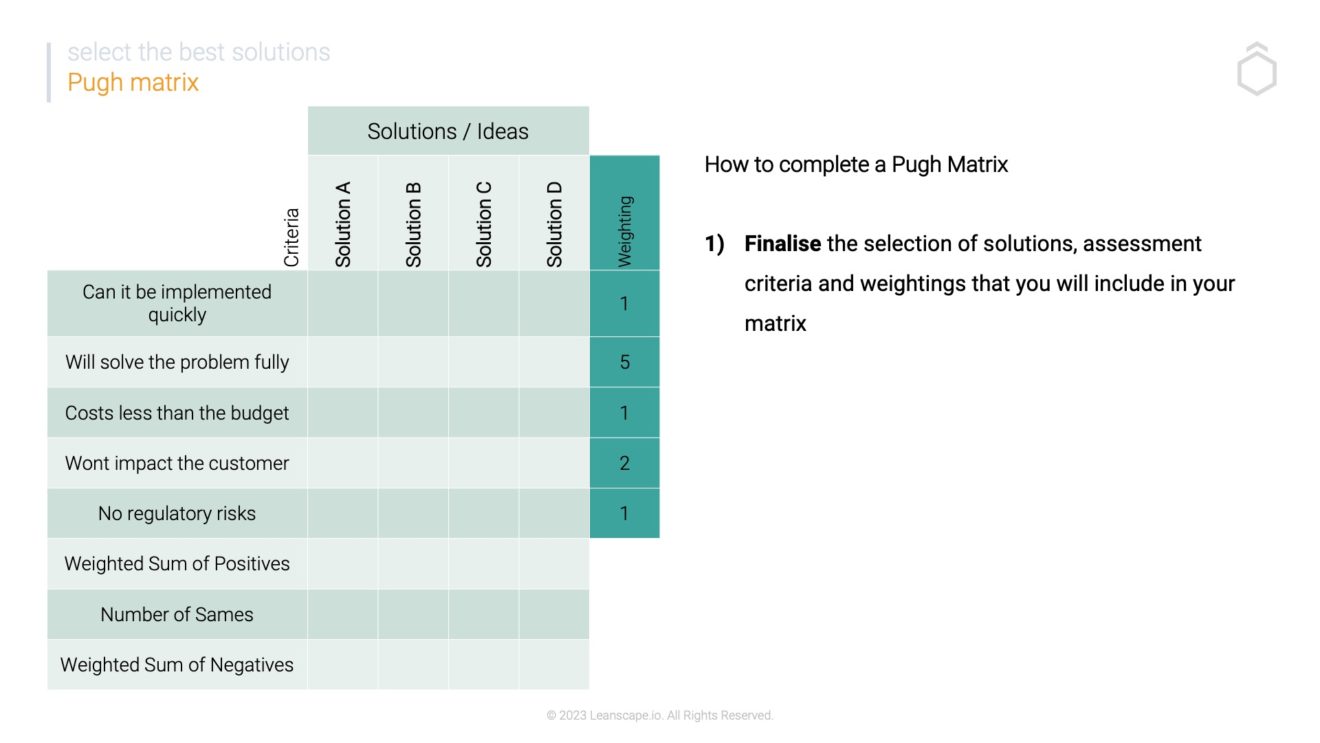Click the Number of Sames row label

(177, 614)
